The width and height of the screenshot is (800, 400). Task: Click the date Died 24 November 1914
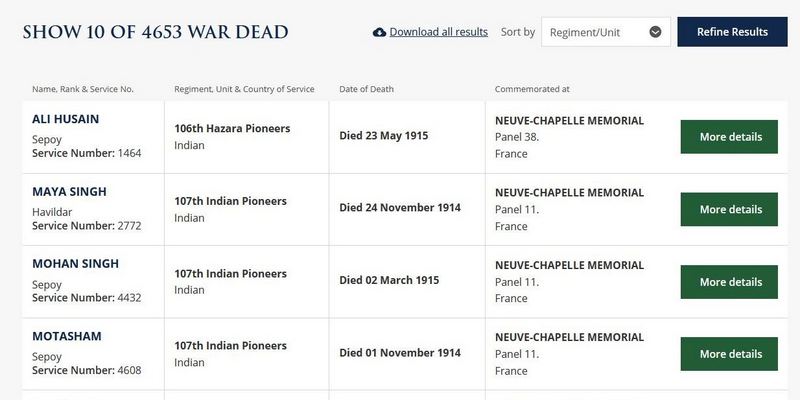pyautogui.click(x=400, y=208)
